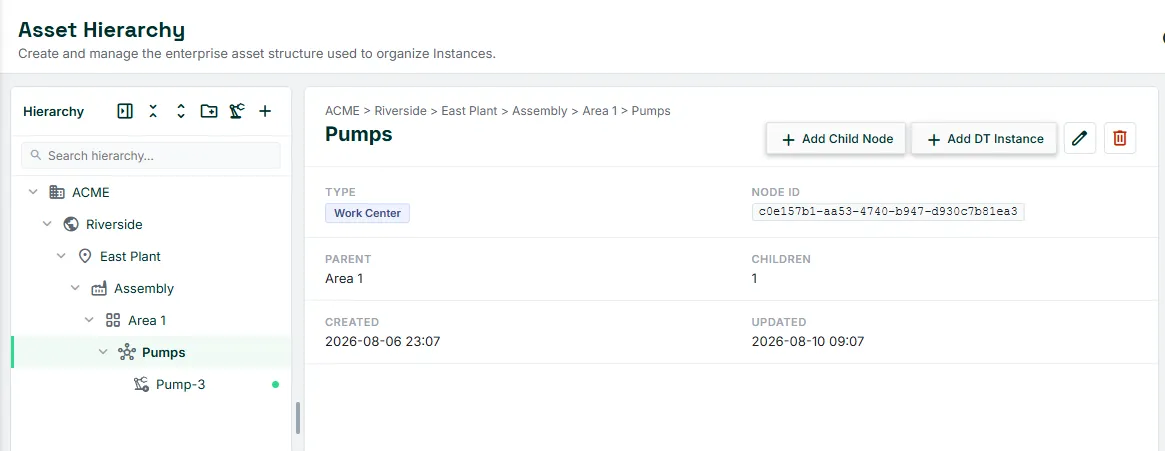Expand all hierarchy nodes icon
This screenshot has width=1165, height=451.
181,111
